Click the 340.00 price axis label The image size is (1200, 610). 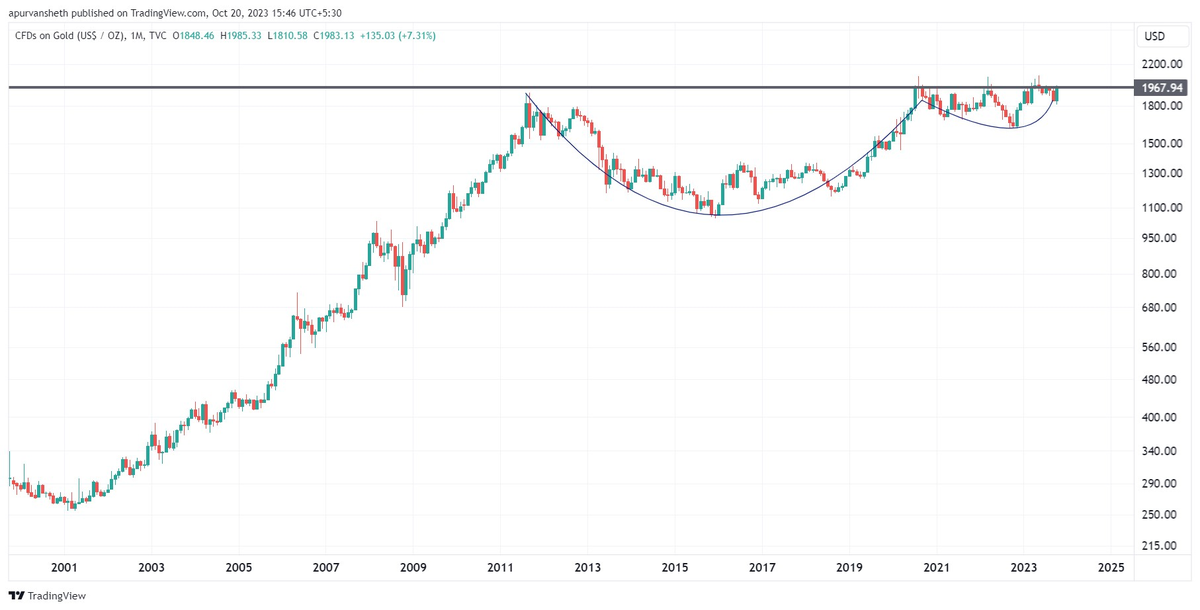(1160, 451)
